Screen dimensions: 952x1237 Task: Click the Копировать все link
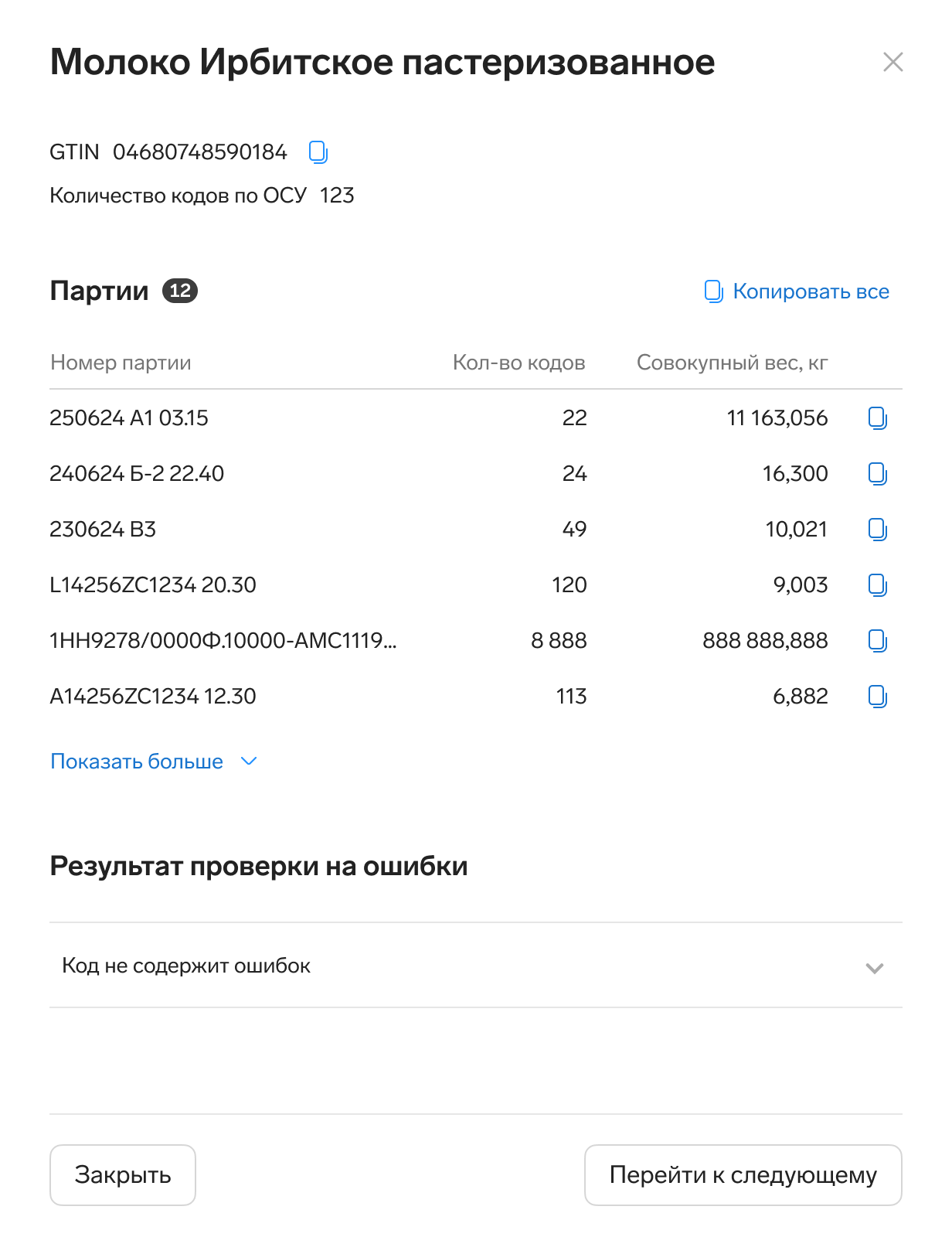point(797,291)
